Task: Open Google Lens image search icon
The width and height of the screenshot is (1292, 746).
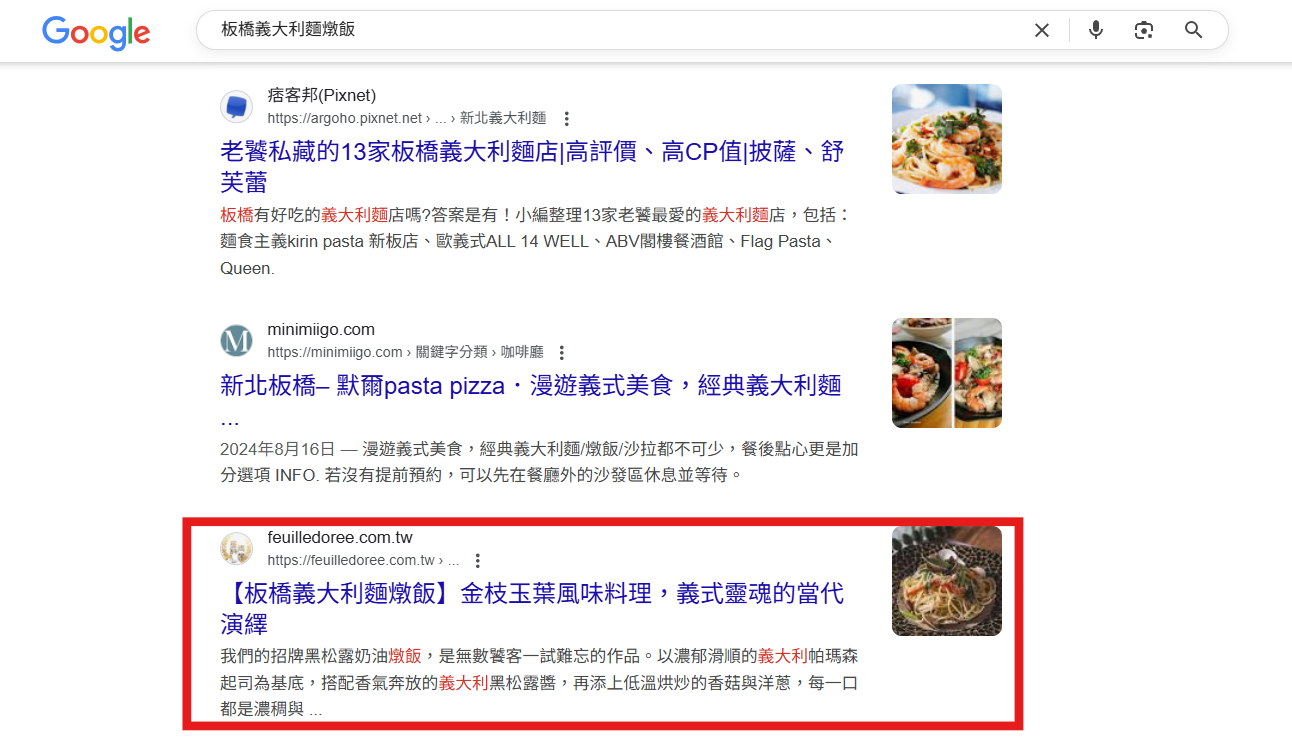Action: tap(1144, 30)
